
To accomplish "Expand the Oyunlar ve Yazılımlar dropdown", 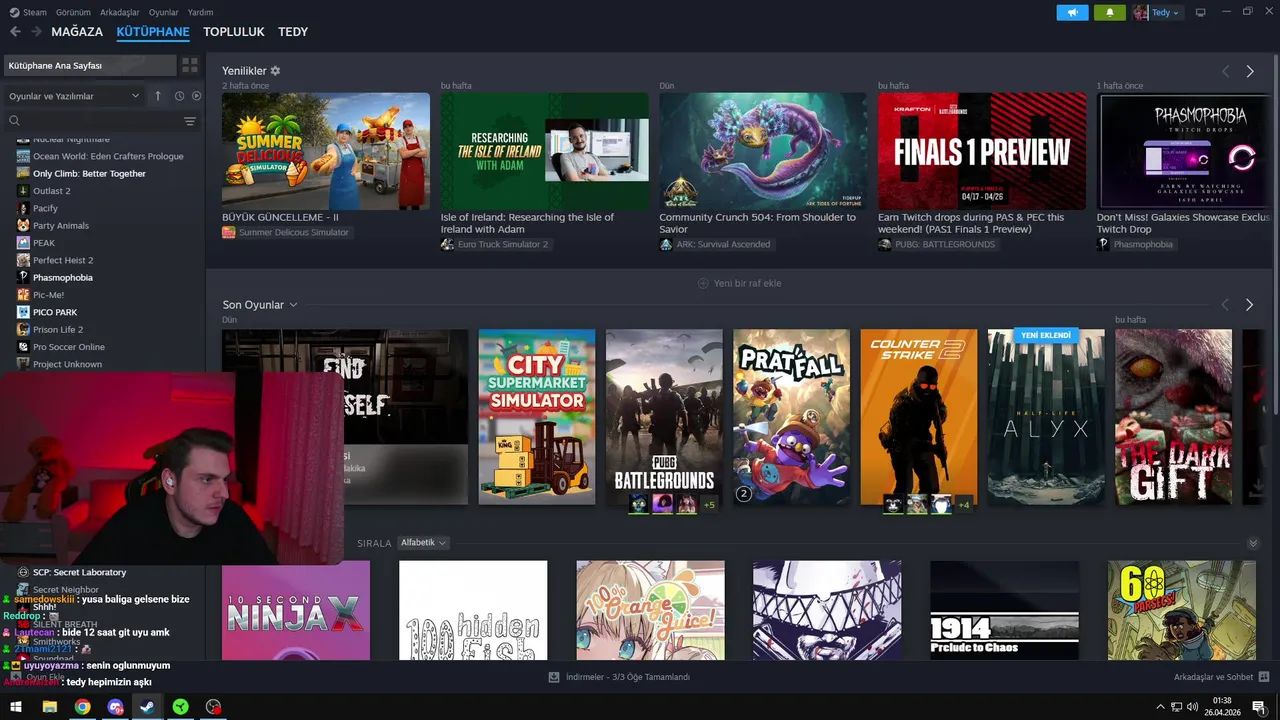I will pos(74,96).
